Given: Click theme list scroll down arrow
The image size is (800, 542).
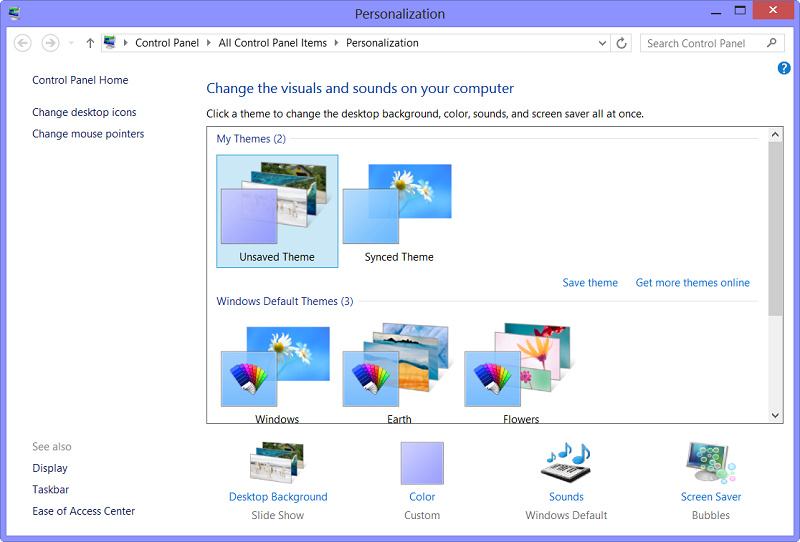Looking at the screenshot, I should [x=775, y=415].
